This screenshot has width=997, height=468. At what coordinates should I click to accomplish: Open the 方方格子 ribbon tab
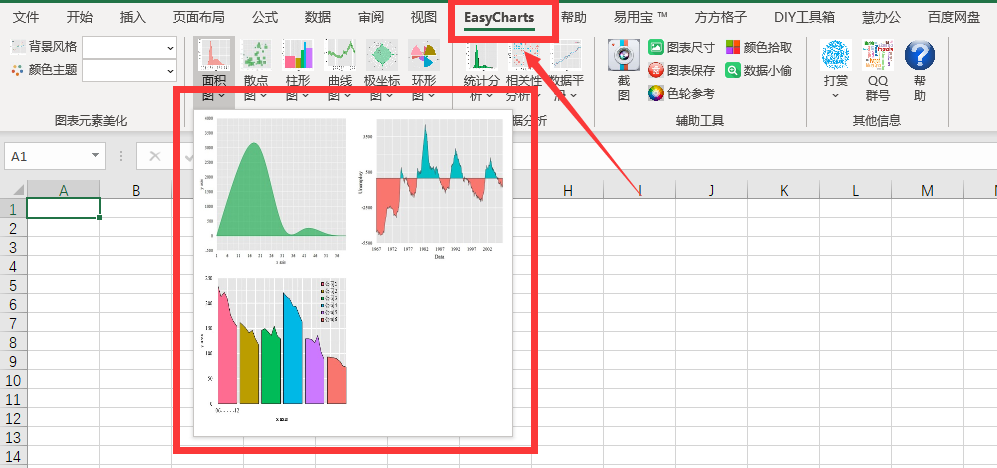tap(720, 17)
